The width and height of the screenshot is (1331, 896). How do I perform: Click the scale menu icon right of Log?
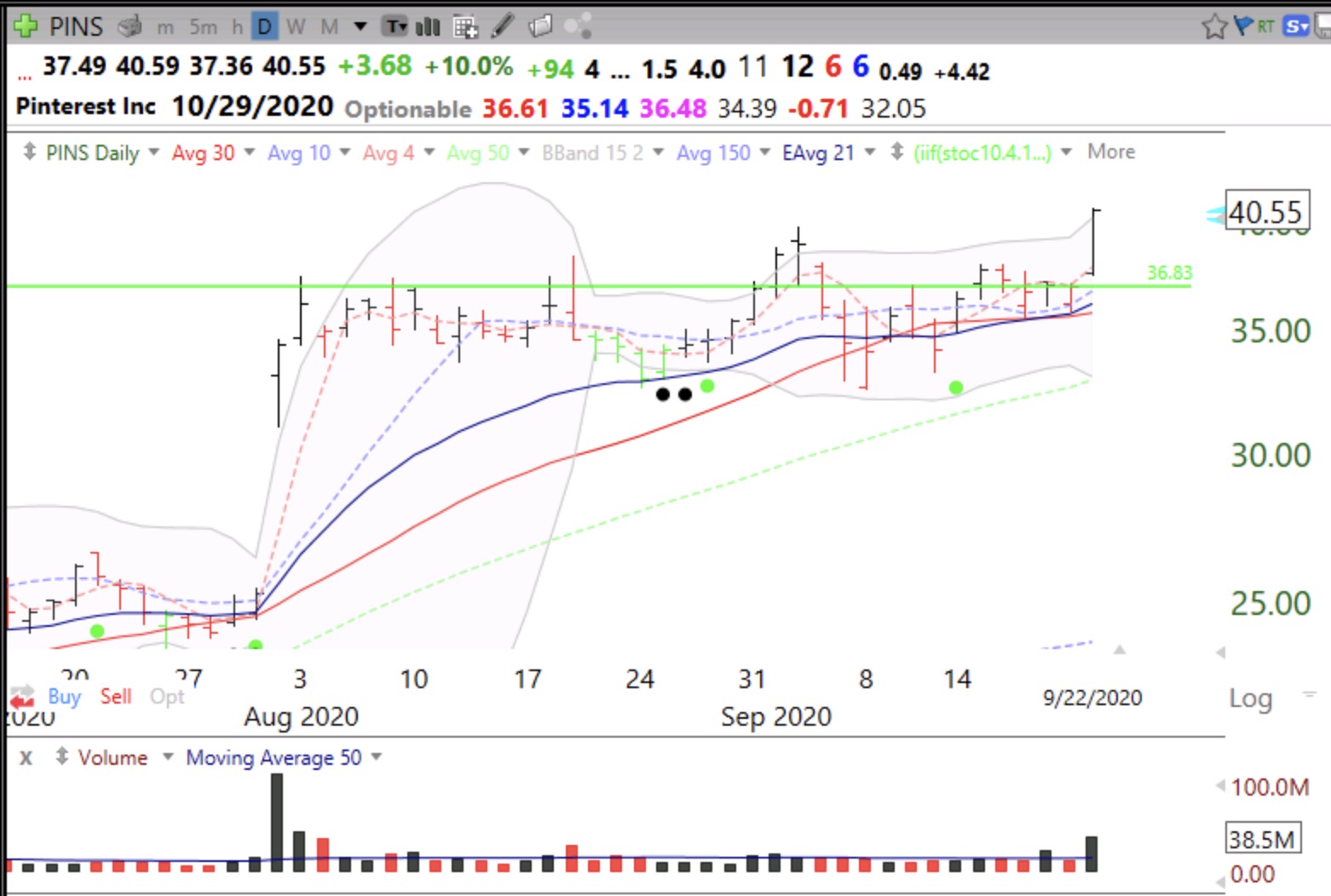pos(1309,695)
